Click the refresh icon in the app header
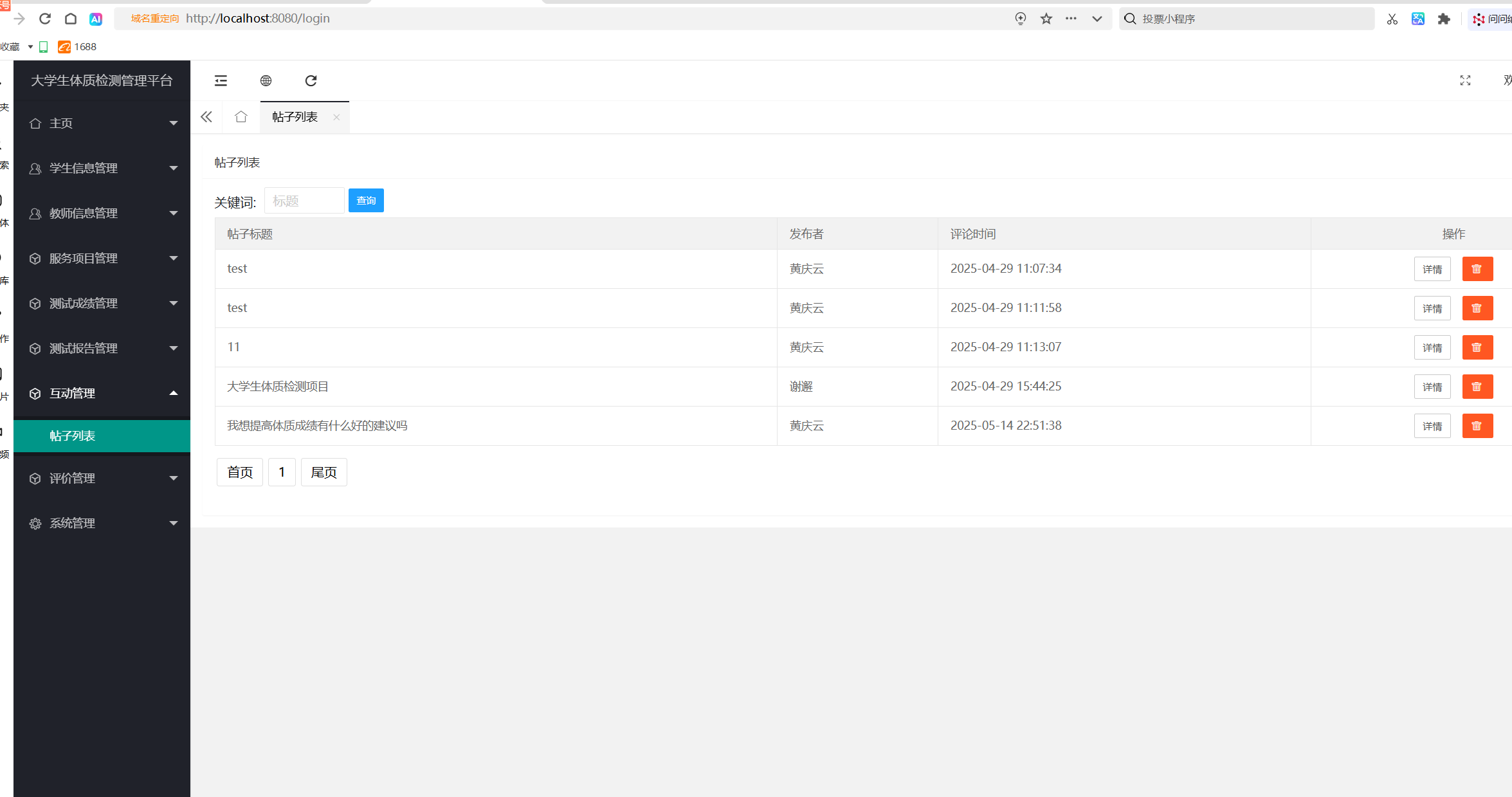This screenshot has width=1512, height=797. click(x=311, y=80)
